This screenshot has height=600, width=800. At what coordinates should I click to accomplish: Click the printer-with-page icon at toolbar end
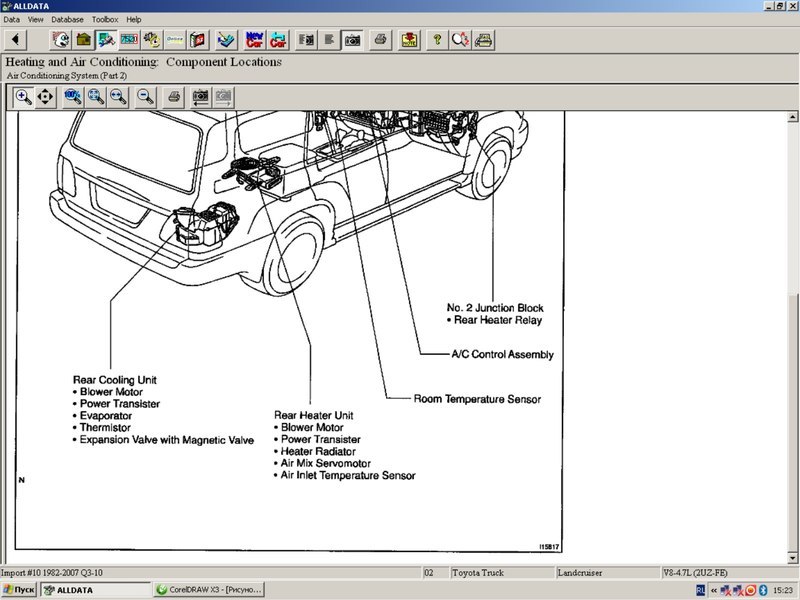pyautogui.click(x=483, y=39)
